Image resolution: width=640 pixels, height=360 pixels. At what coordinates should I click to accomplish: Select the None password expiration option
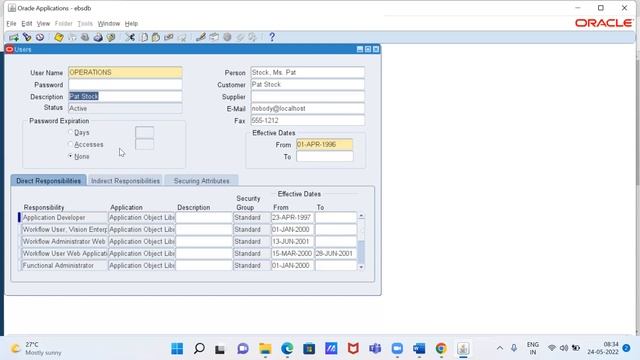(x=71, y=156)
